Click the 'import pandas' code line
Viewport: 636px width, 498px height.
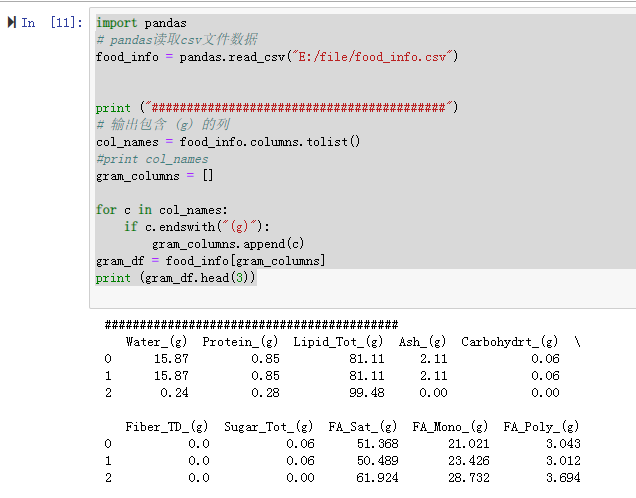pos(141,23)
